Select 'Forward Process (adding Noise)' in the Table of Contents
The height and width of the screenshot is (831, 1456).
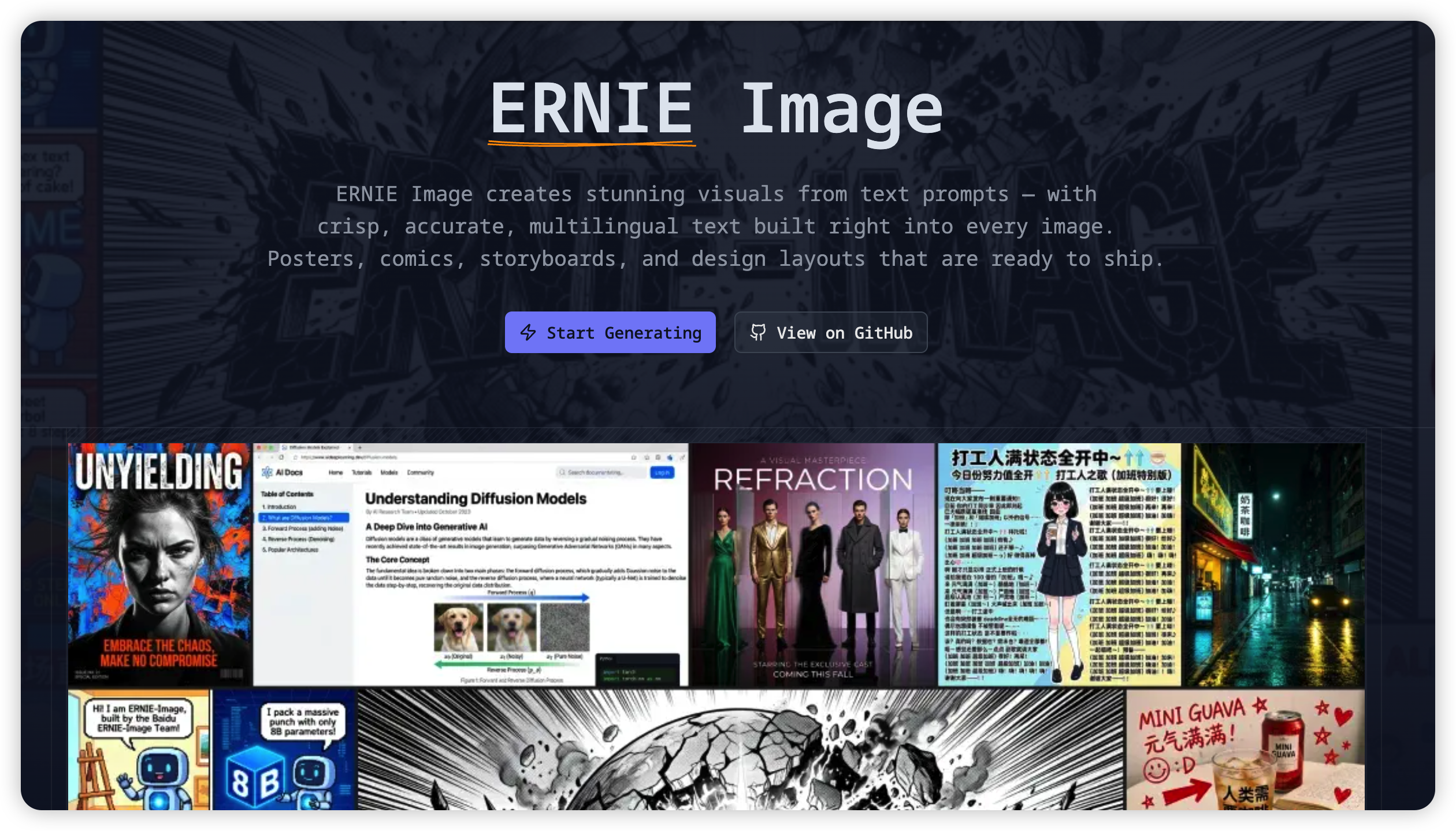(302, 528)
